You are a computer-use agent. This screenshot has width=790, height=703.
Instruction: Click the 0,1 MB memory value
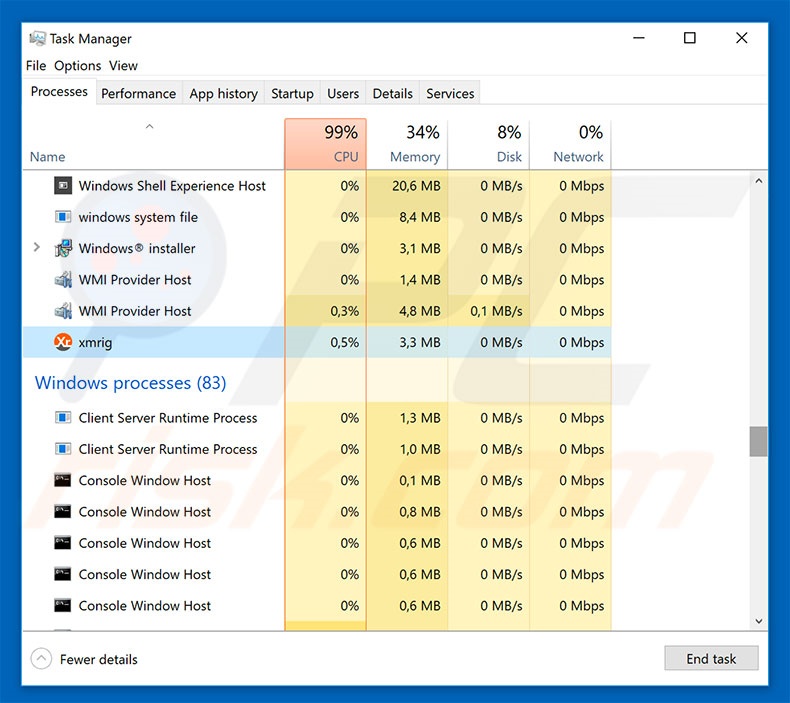click(x=420, y=480)
